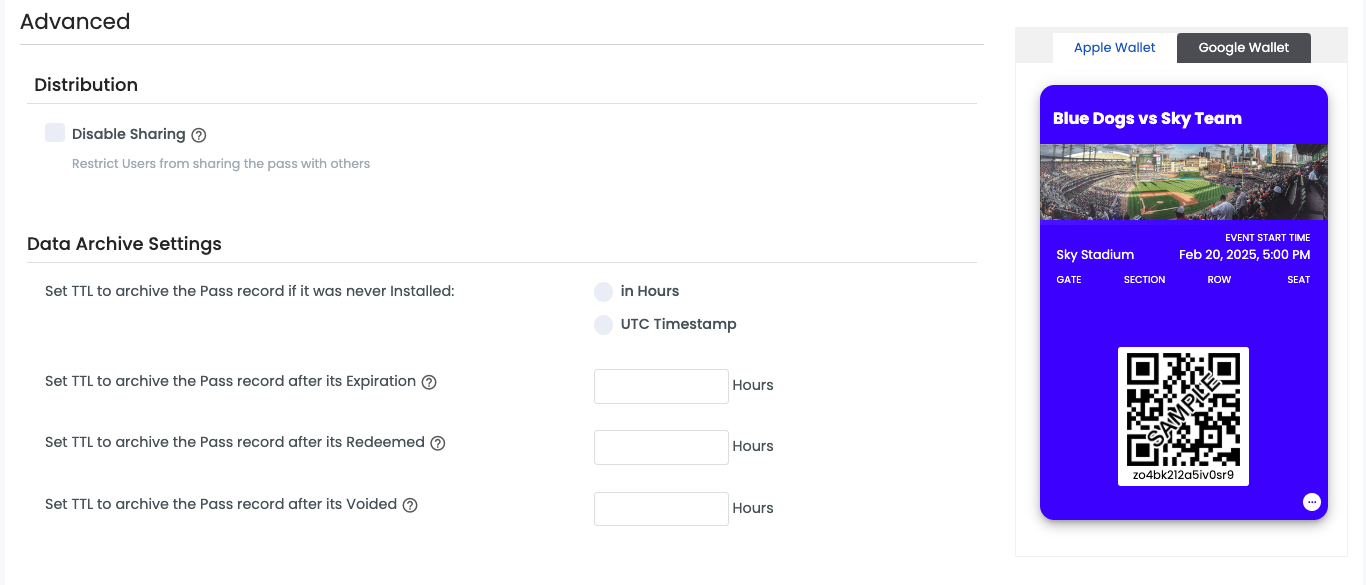1366x585 pixels.
Task: Switch to the Google Wallet tab
Action: [1243, 48]
